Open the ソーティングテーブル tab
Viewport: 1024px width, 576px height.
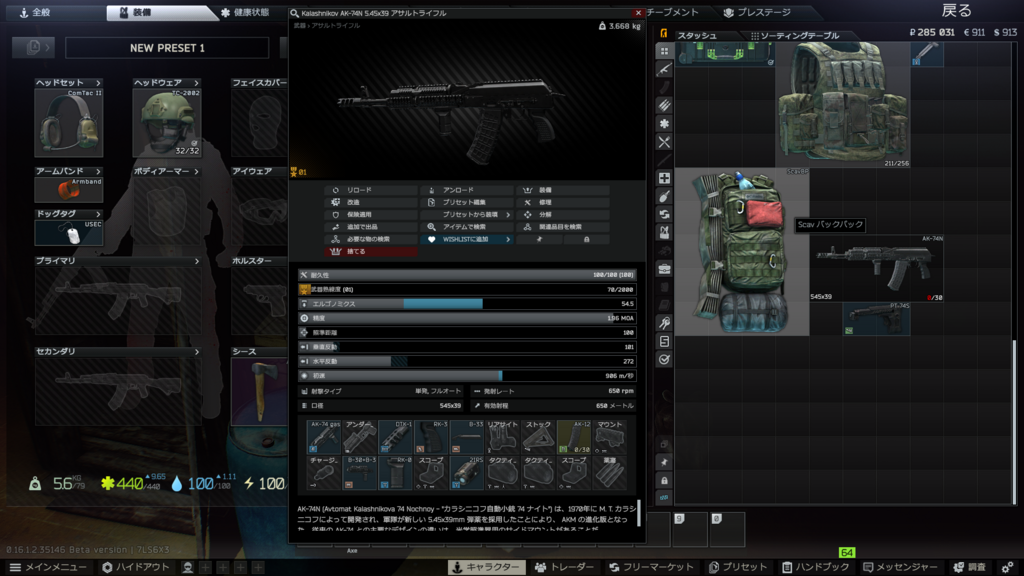click(793, 35)
